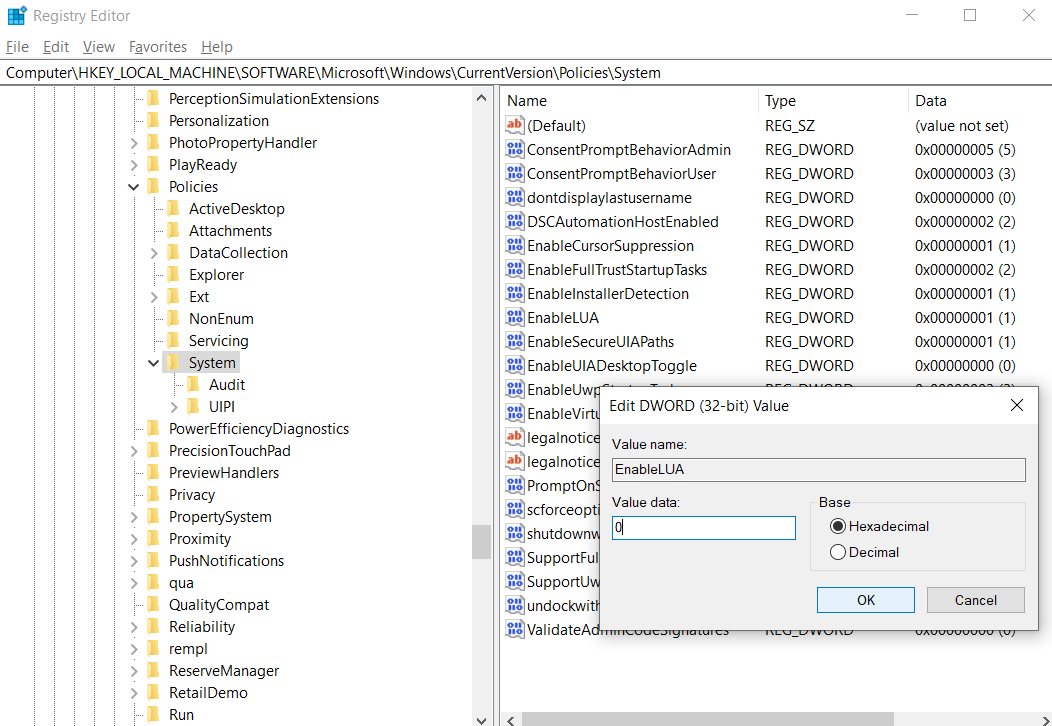Collapse the Policies key
Screen dimensions: 1052x726
pyautogui.click(x=134, y=187)
